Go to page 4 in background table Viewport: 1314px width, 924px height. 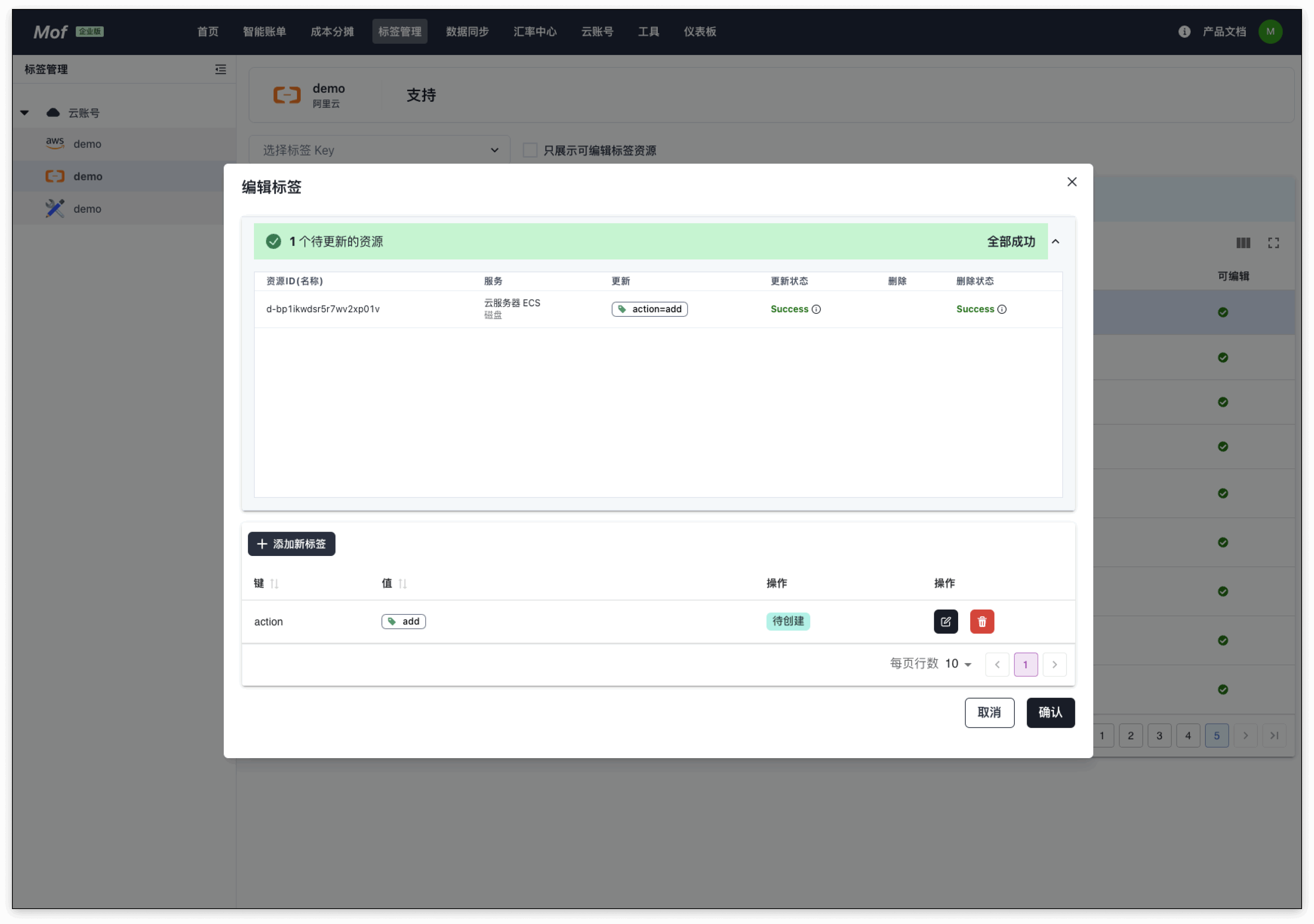point(1187,736)
